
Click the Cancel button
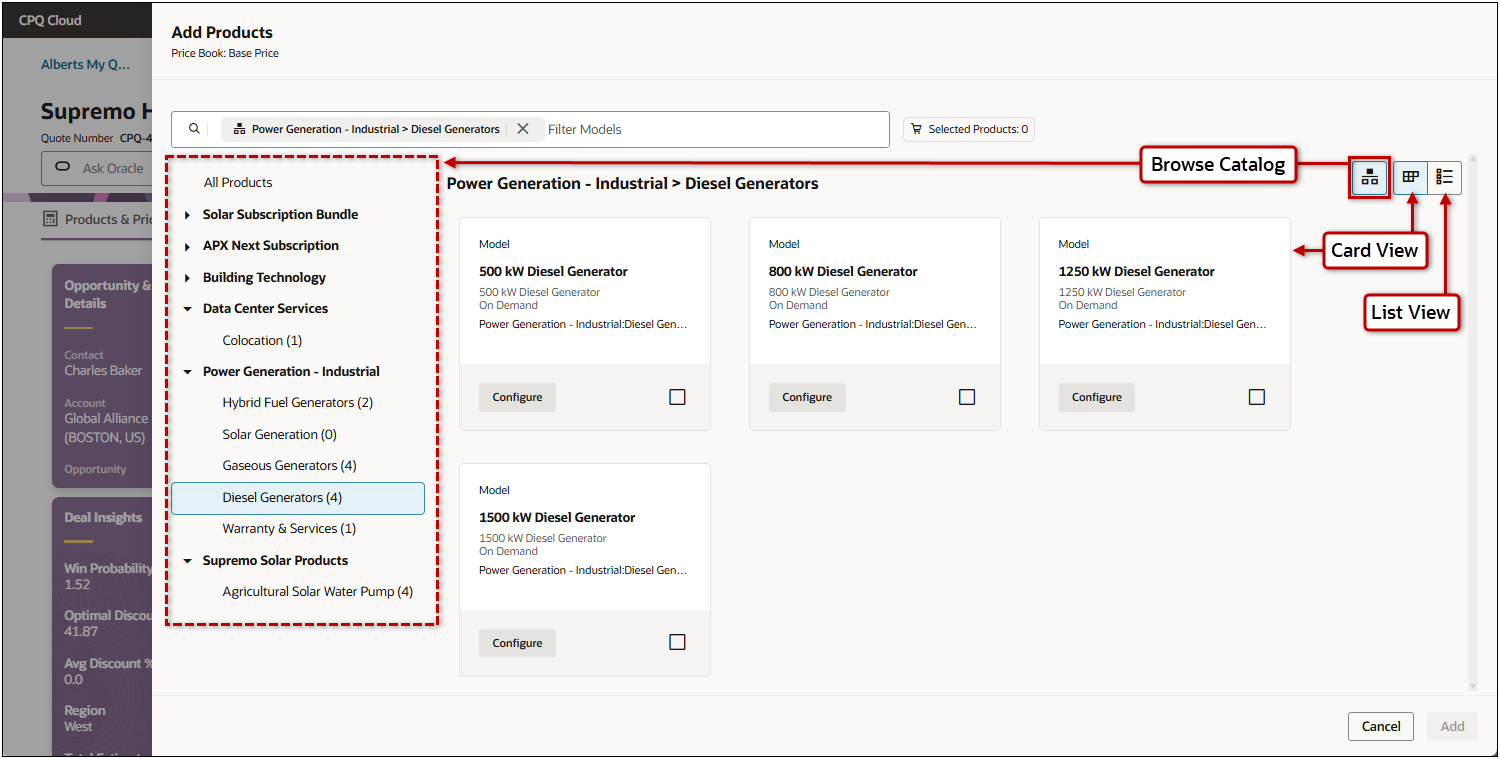[x=1381, y=726]
